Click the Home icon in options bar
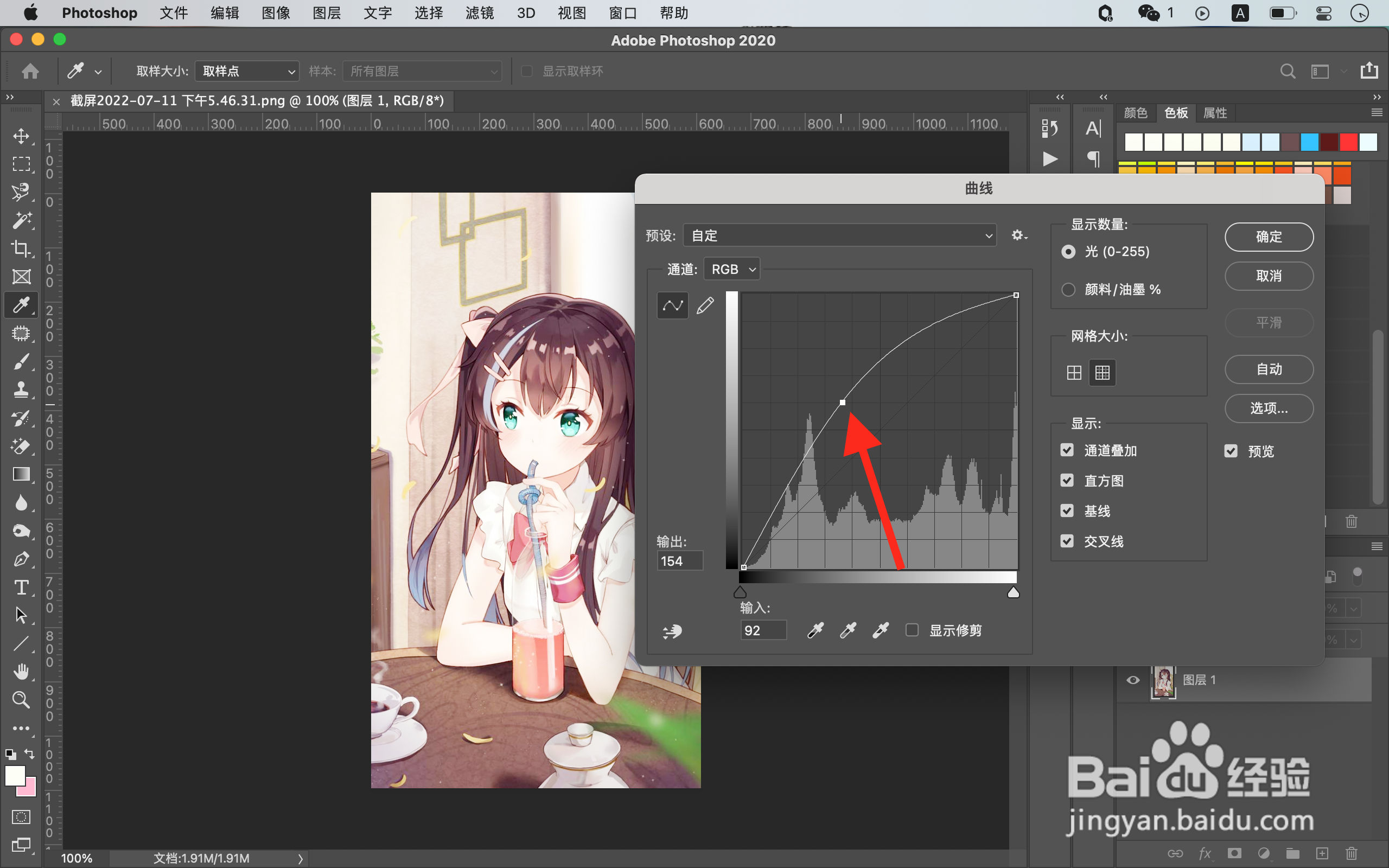This screenshot has width=1389, height=868. coord(30,71)
